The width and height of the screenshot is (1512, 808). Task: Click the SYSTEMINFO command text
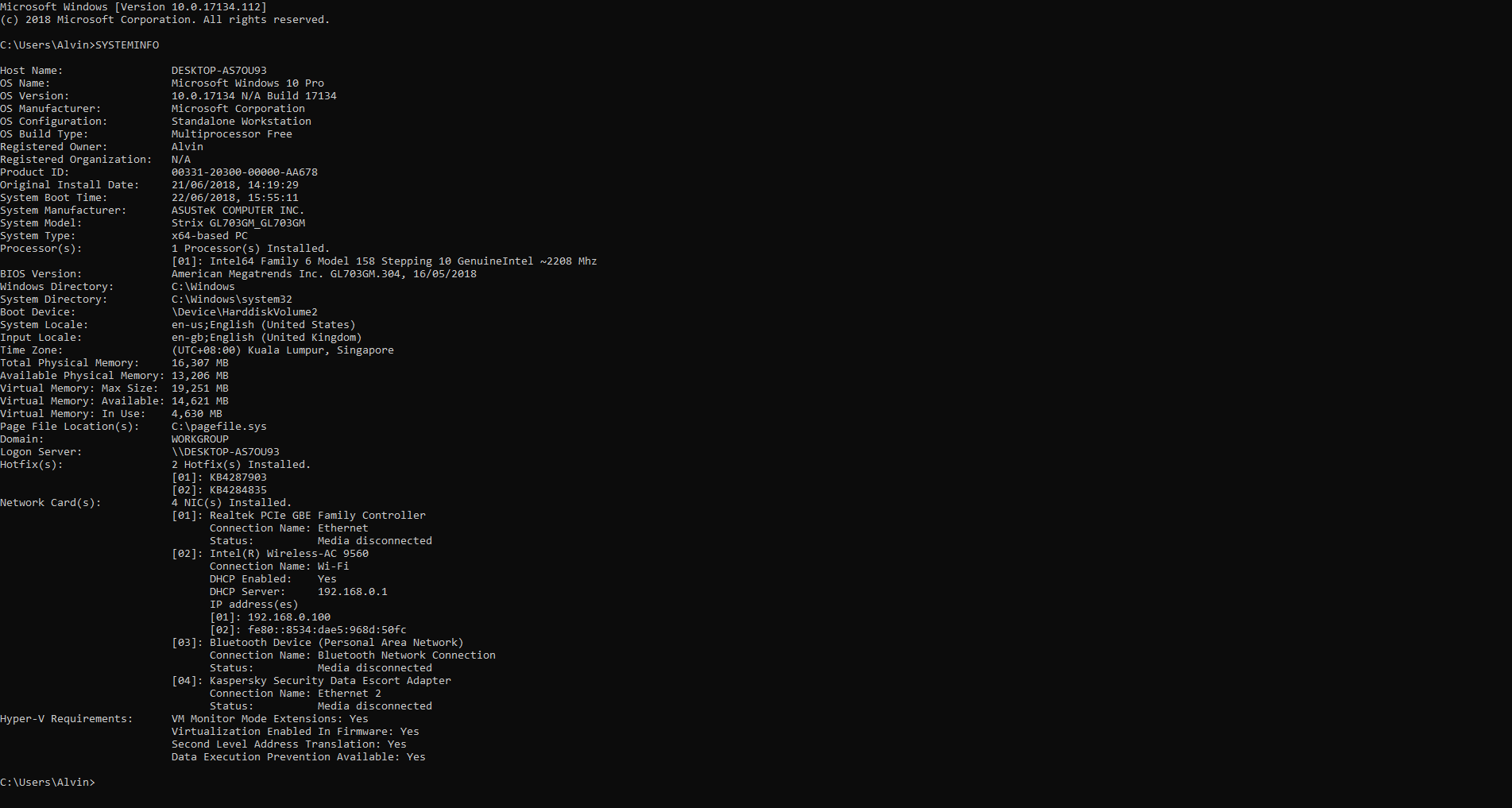coord(127,45)
